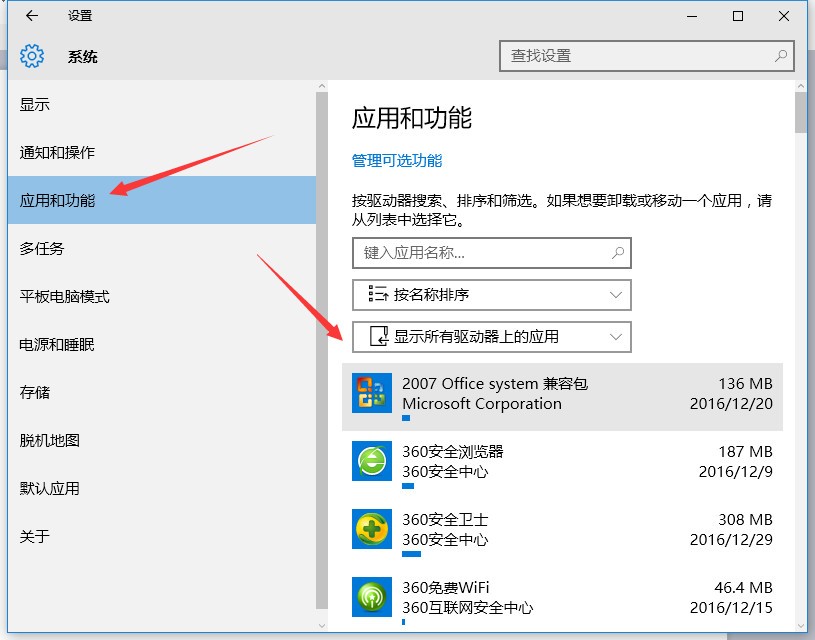Click the 应用和功能 page heading
Image resolution: width=815 pixels, height=640 pixels.
click(412, 117)
